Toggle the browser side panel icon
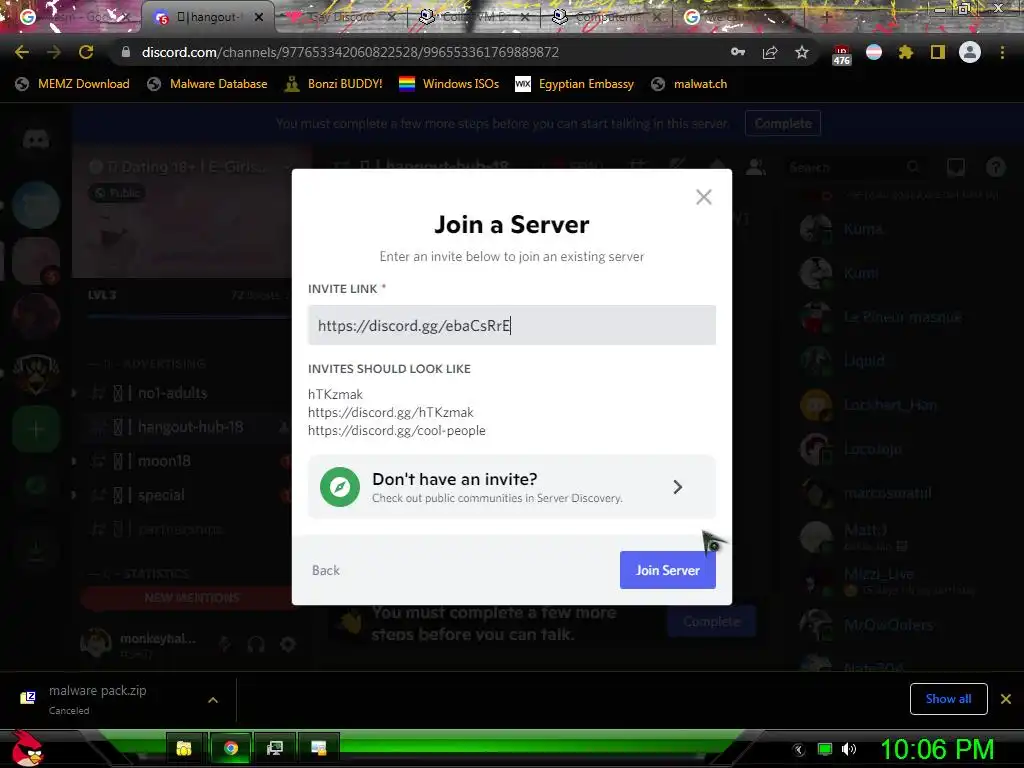 [x=938, y=52]
